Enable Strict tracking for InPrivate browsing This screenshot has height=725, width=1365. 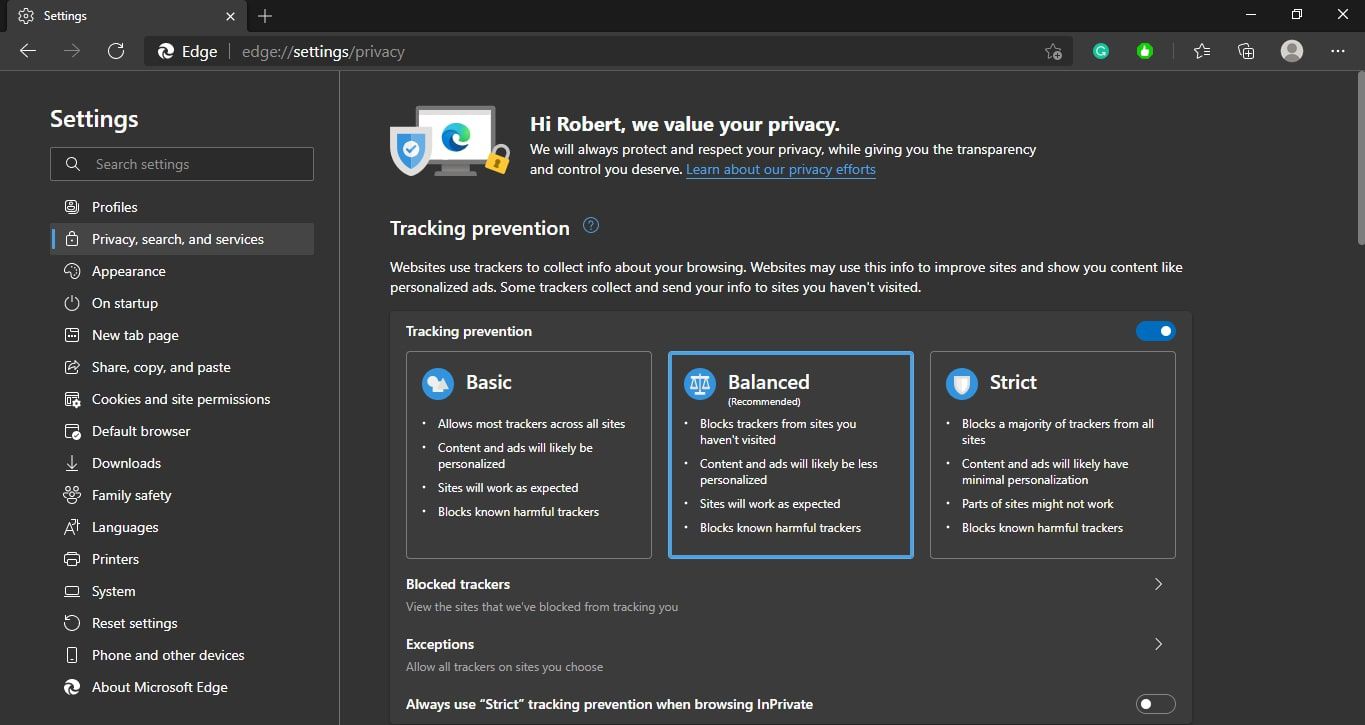(1156, 704)
